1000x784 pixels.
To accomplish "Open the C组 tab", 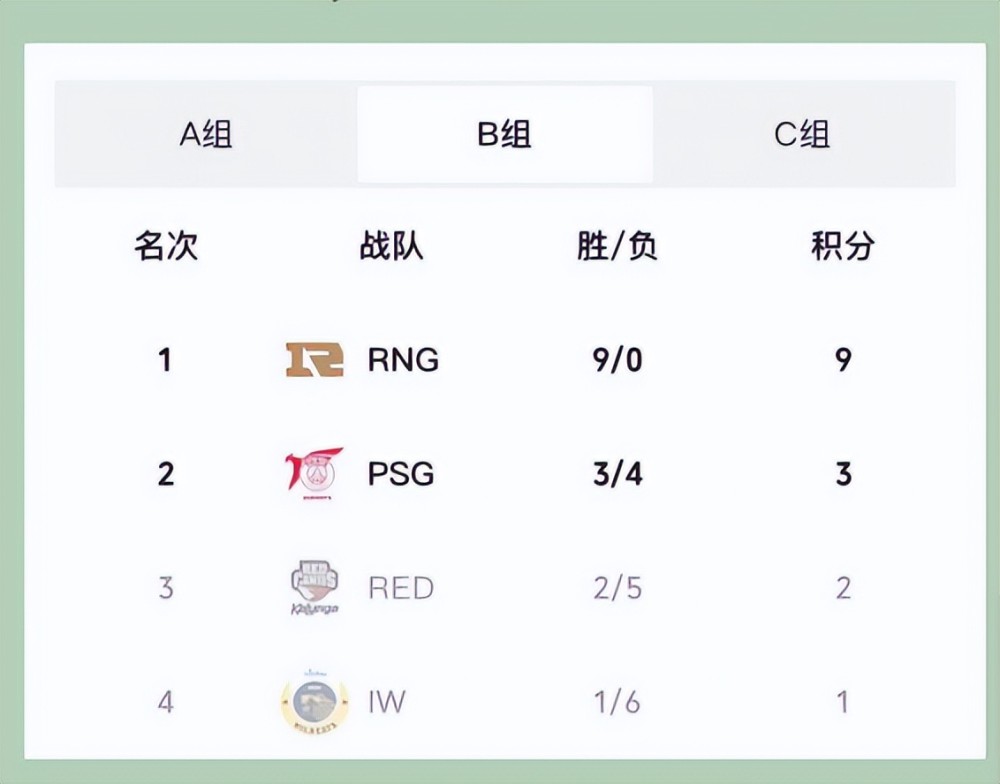I will click(802, 135).
